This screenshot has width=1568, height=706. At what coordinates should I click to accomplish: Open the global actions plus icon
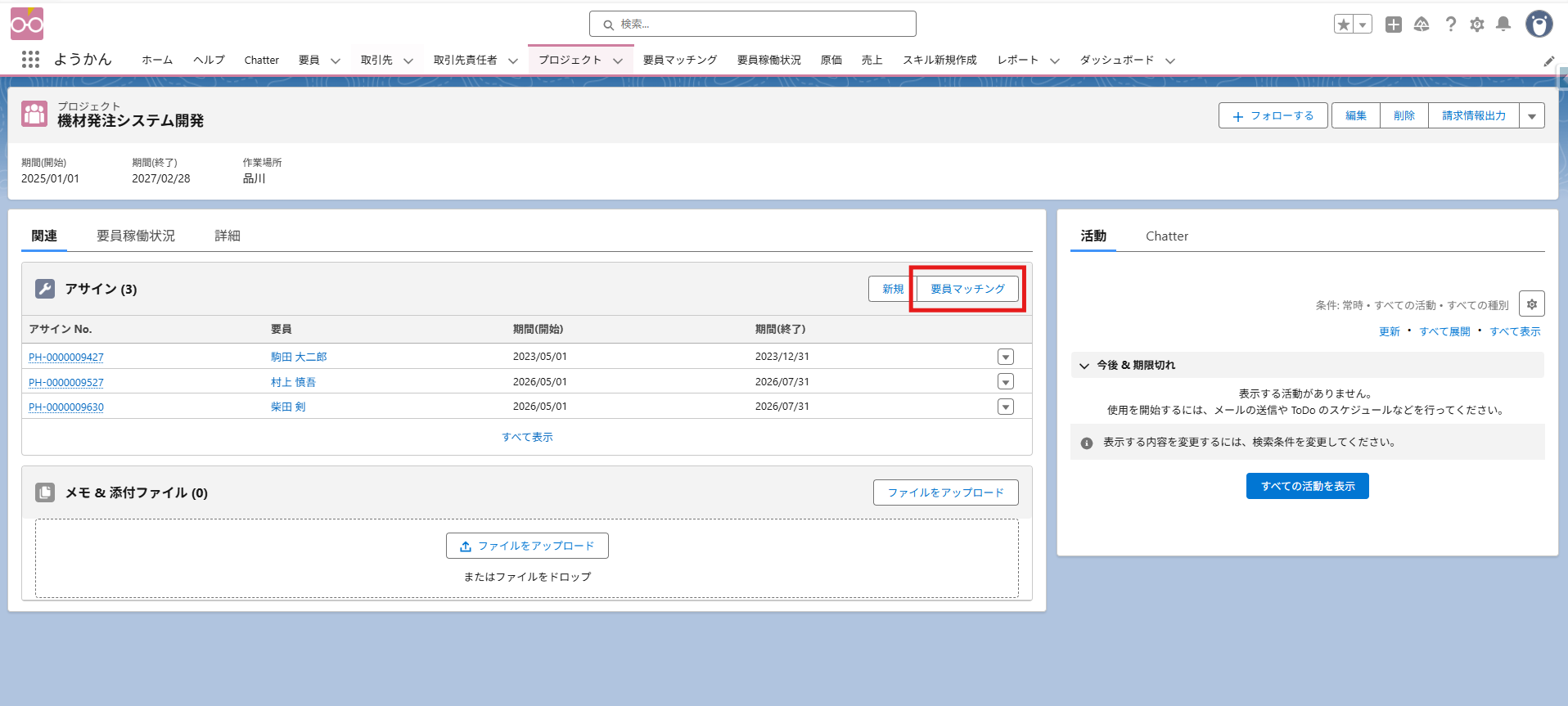coord(1393,25)
